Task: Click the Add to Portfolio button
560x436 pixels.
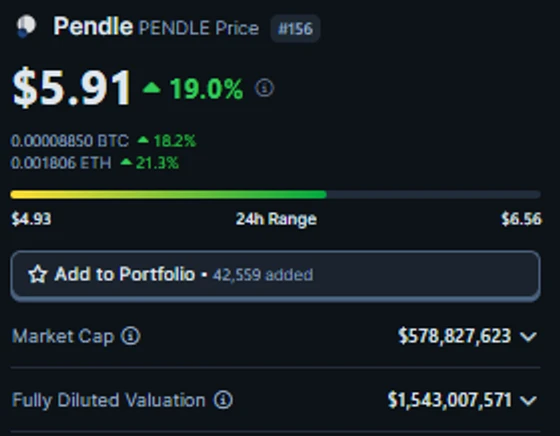Action: click(x=275, y=276)
